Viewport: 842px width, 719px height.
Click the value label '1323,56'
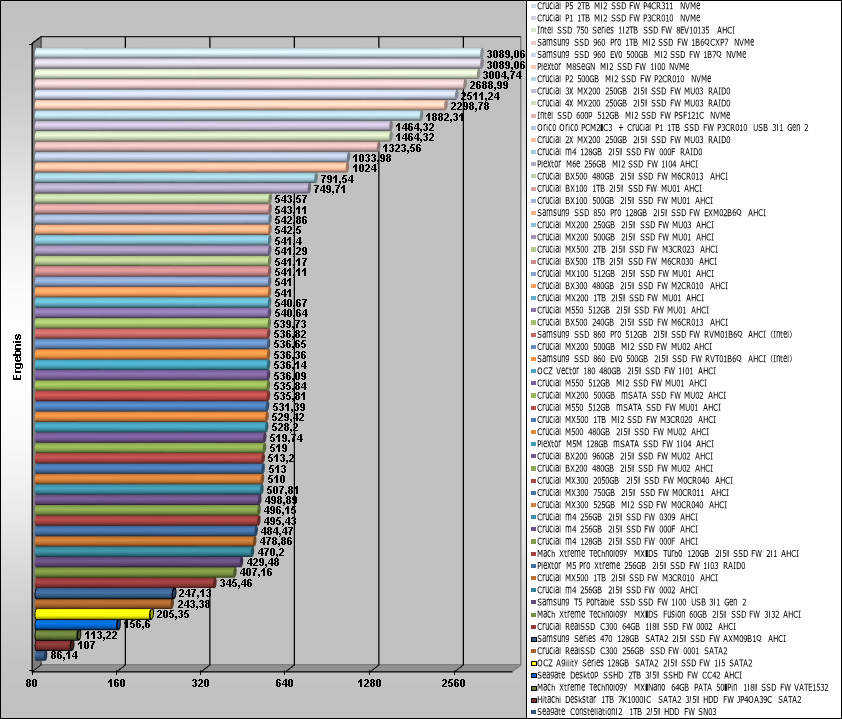402,148
